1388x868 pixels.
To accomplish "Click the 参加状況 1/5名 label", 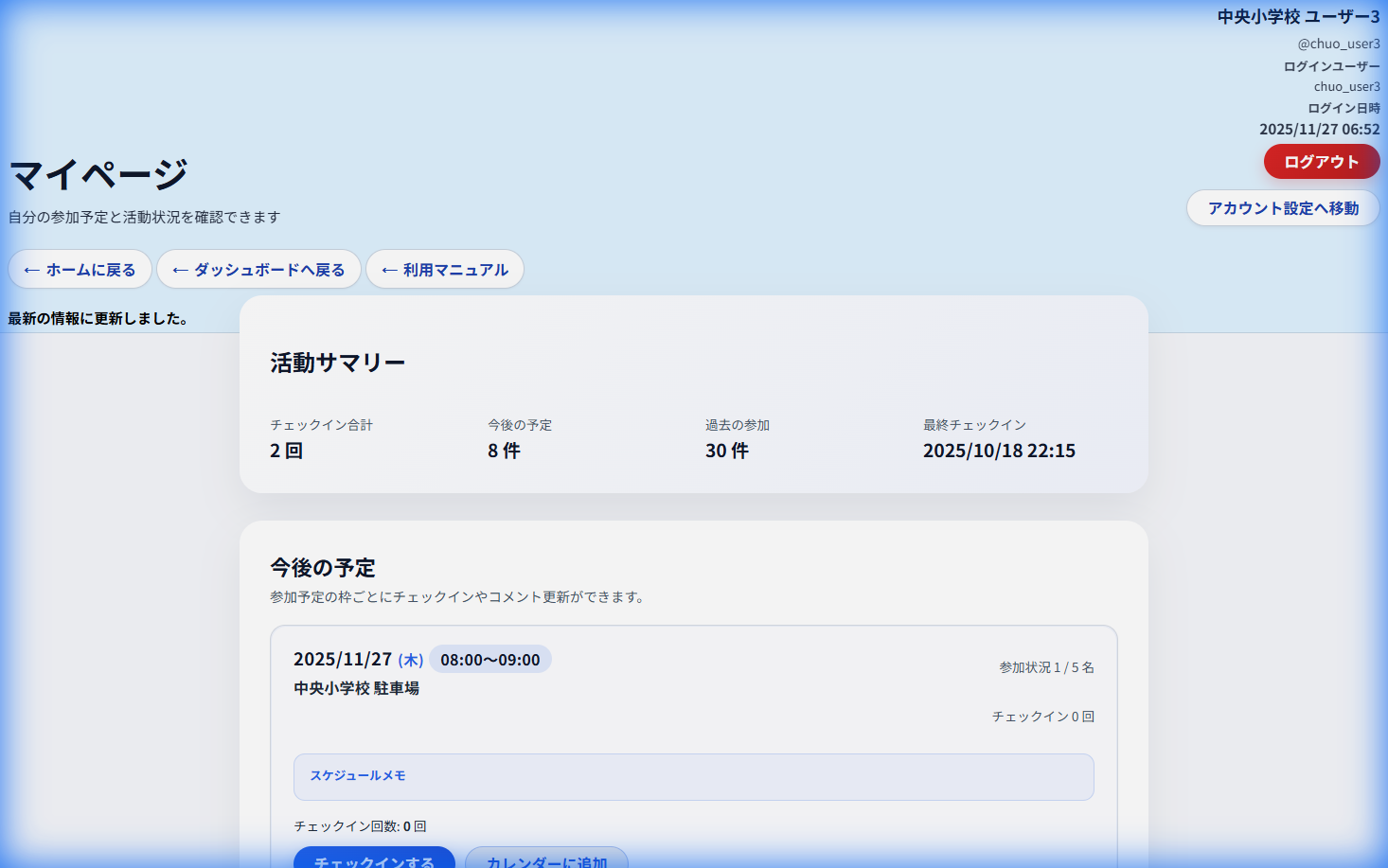I will click(1044, 667).
